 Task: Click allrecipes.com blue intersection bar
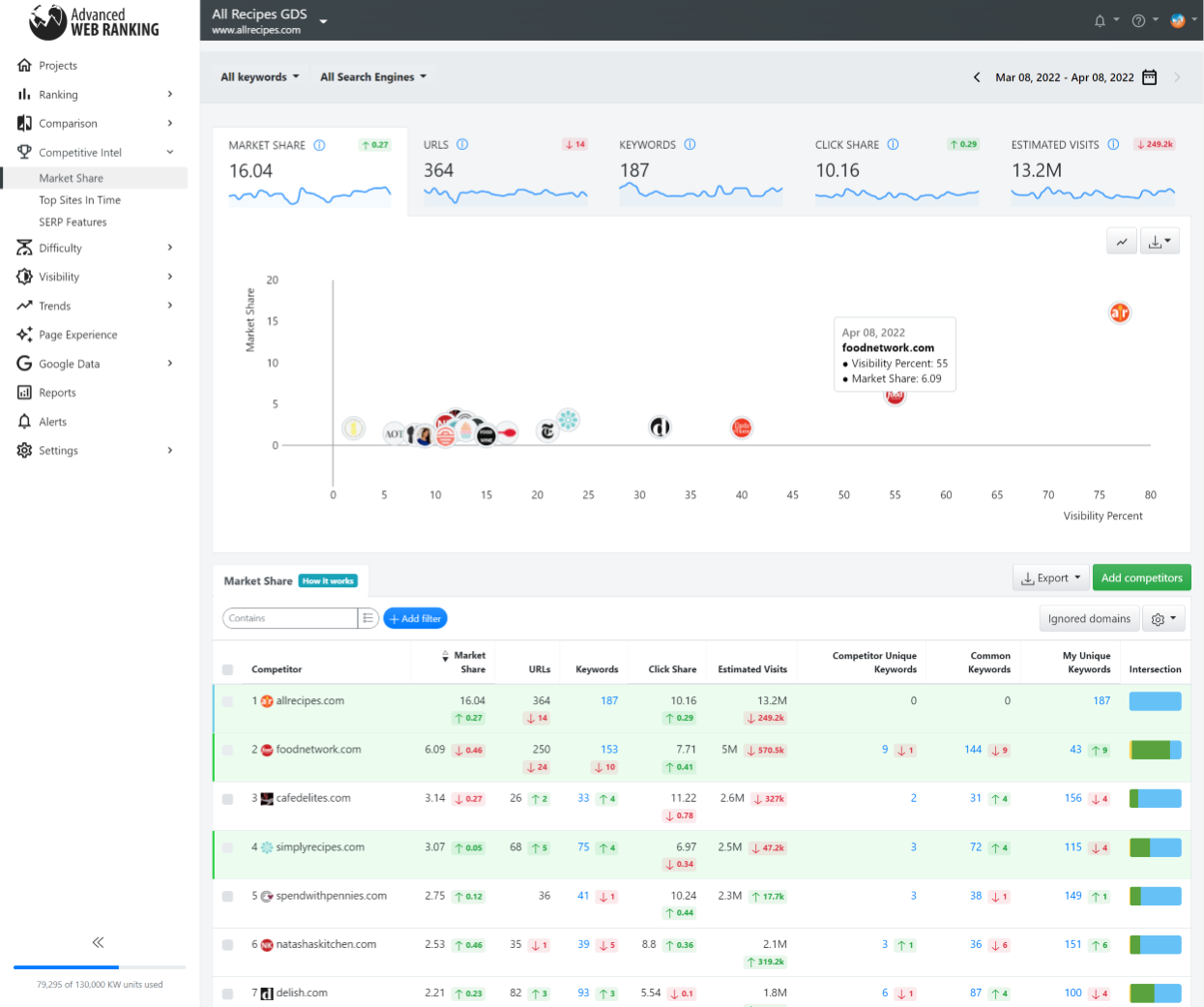click(x=1155, y=701)
